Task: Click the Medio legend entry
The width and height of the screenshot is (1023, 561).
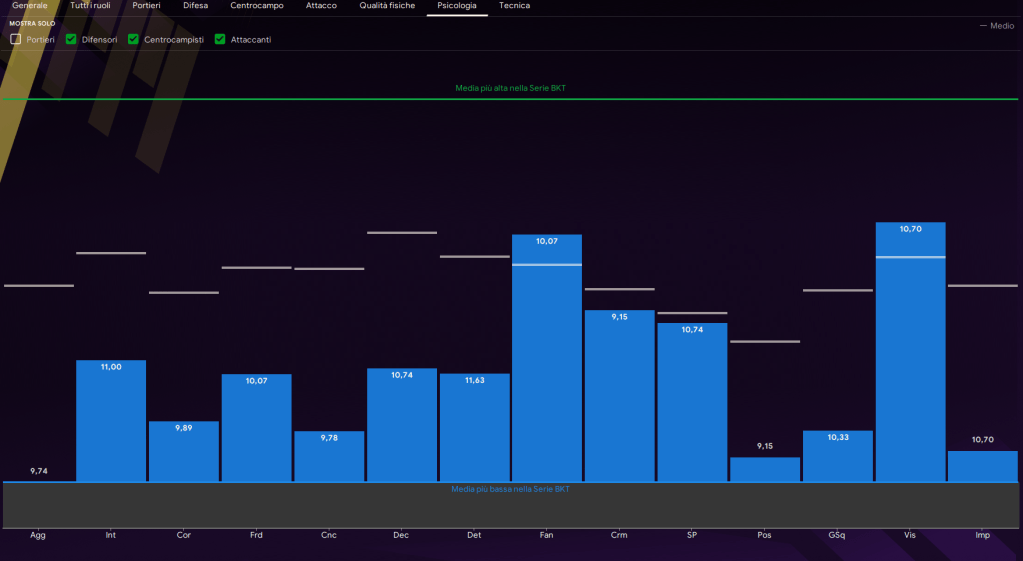Action: click(x=996, y=26)
